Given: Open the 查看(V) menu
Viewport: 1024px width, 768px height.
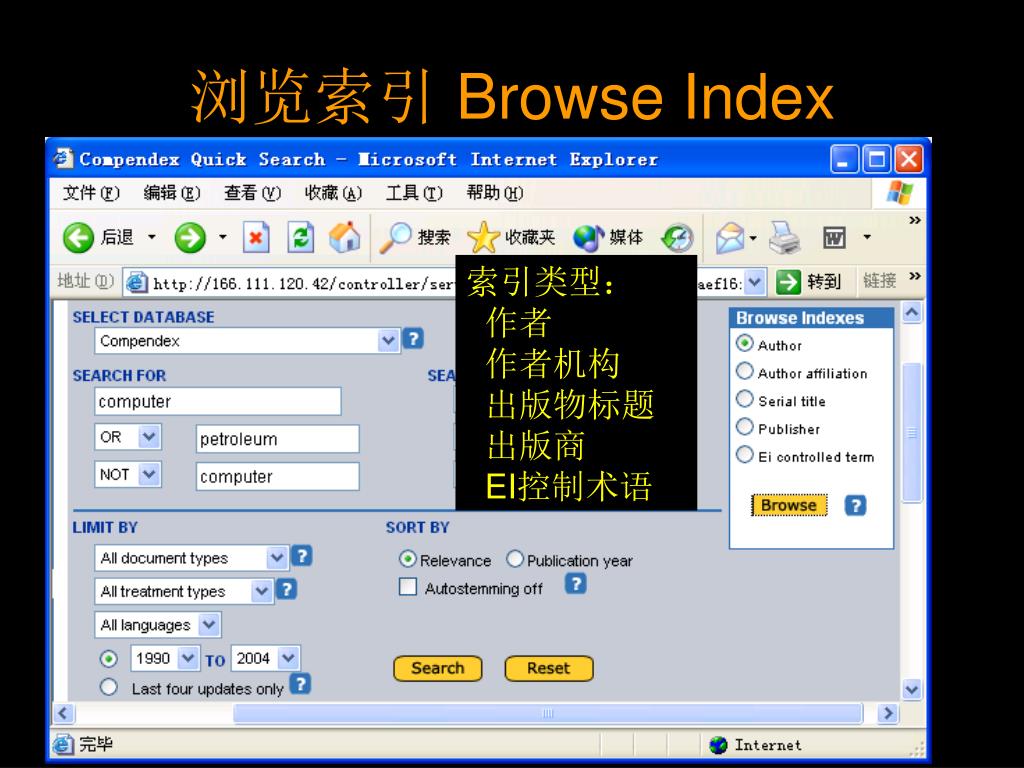Looking at the screenshot, I should coord(252,193).
